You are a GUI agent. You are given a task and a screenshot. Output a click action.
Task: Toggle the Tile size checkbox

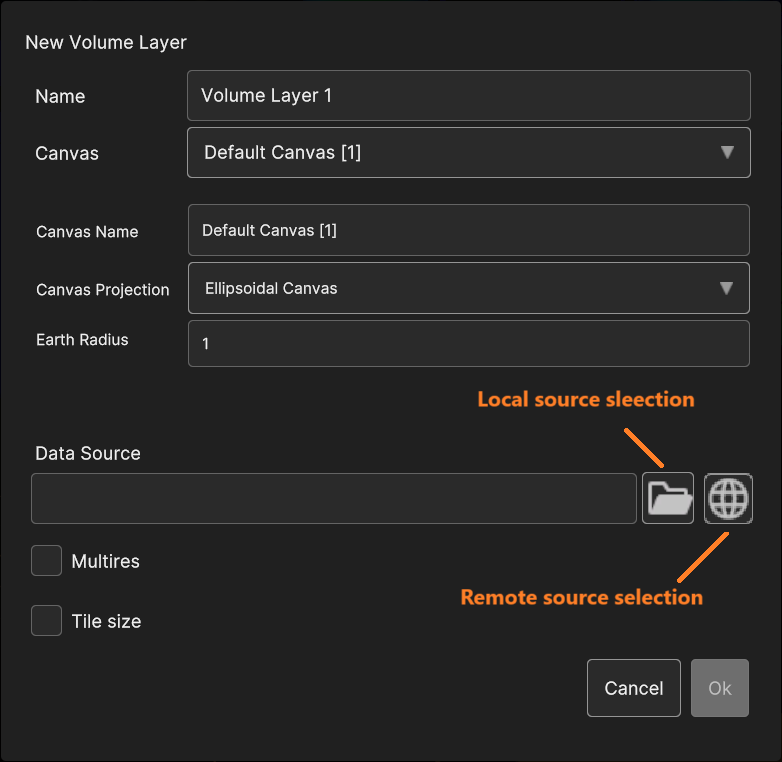46,621
